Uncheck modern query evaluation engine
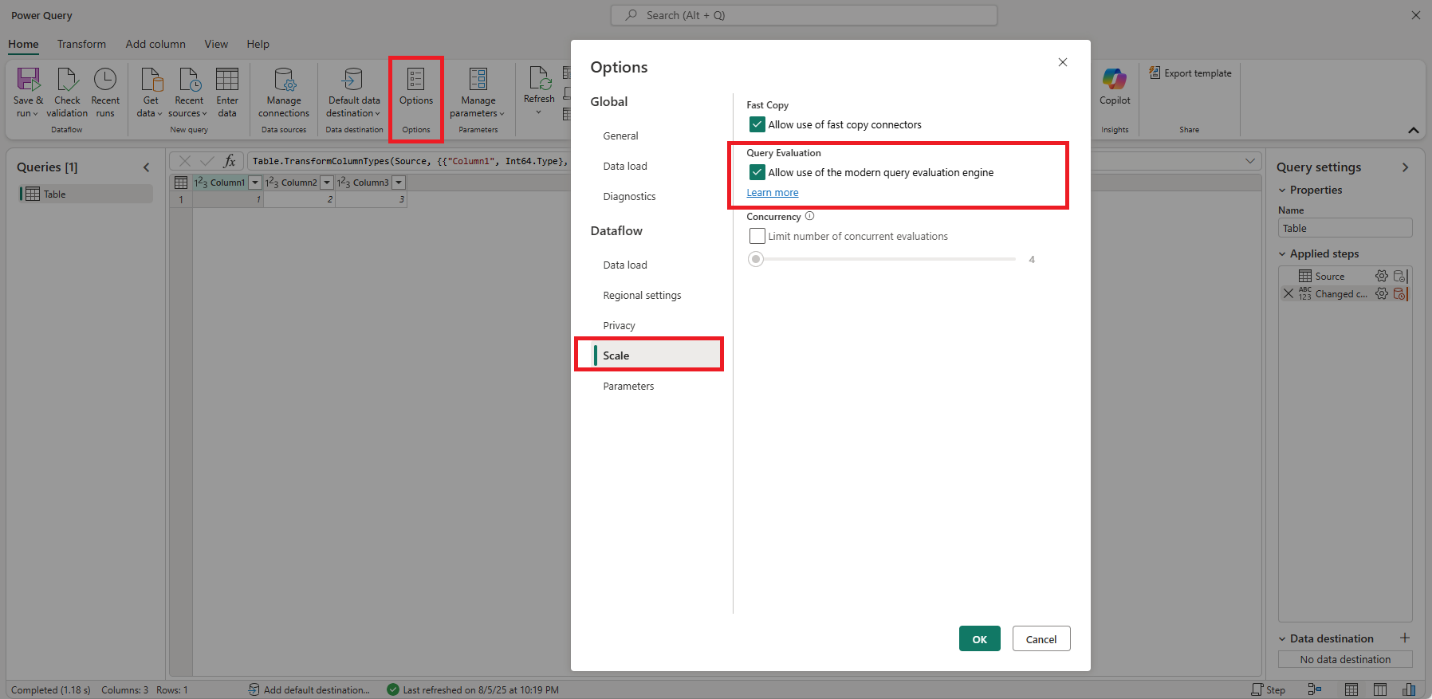The width and height of the screenshot is (1432, 699). [x=757, y=172]
